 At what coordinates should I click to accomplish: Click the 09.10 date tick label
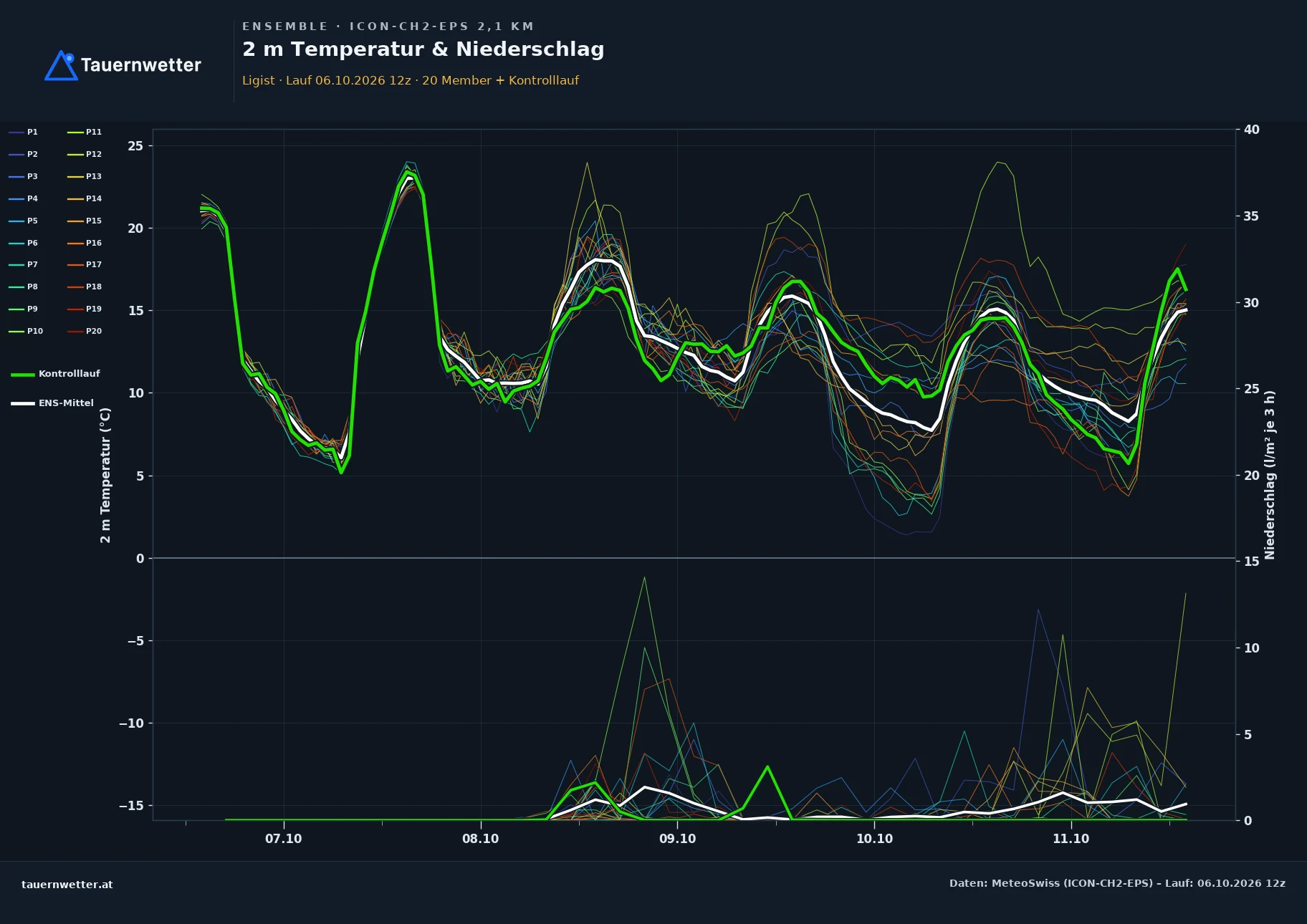tap(677, 839)
